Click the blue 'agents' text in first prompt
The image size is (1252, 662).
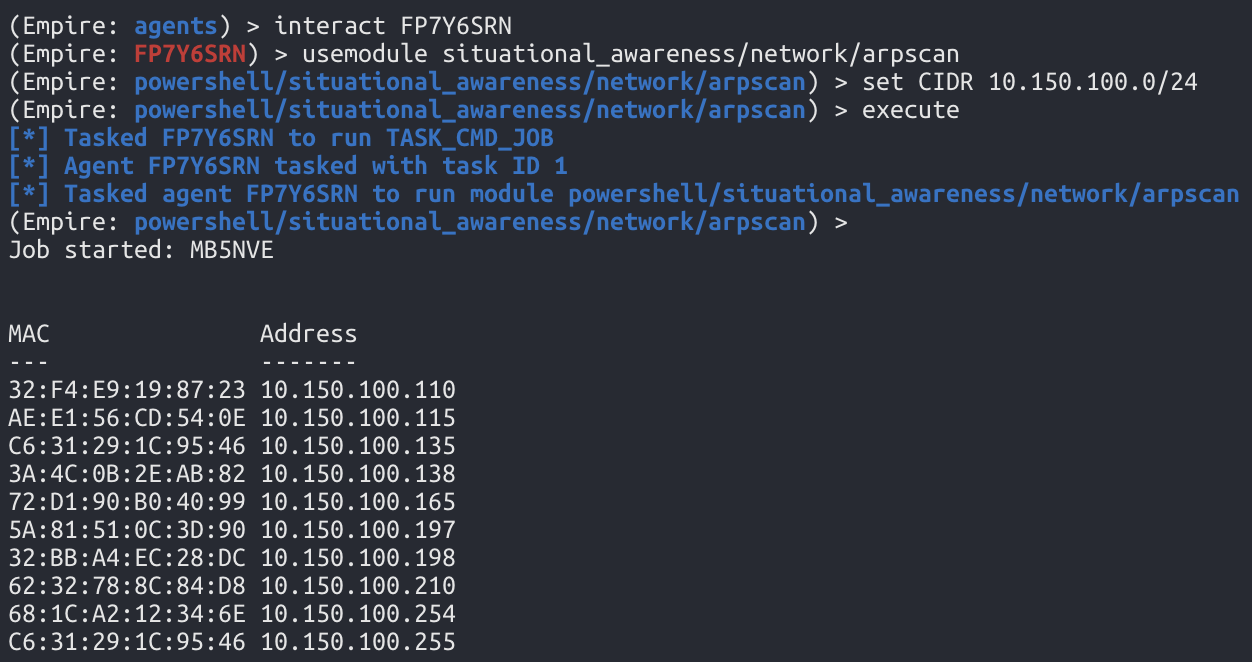tap(176, 25)
